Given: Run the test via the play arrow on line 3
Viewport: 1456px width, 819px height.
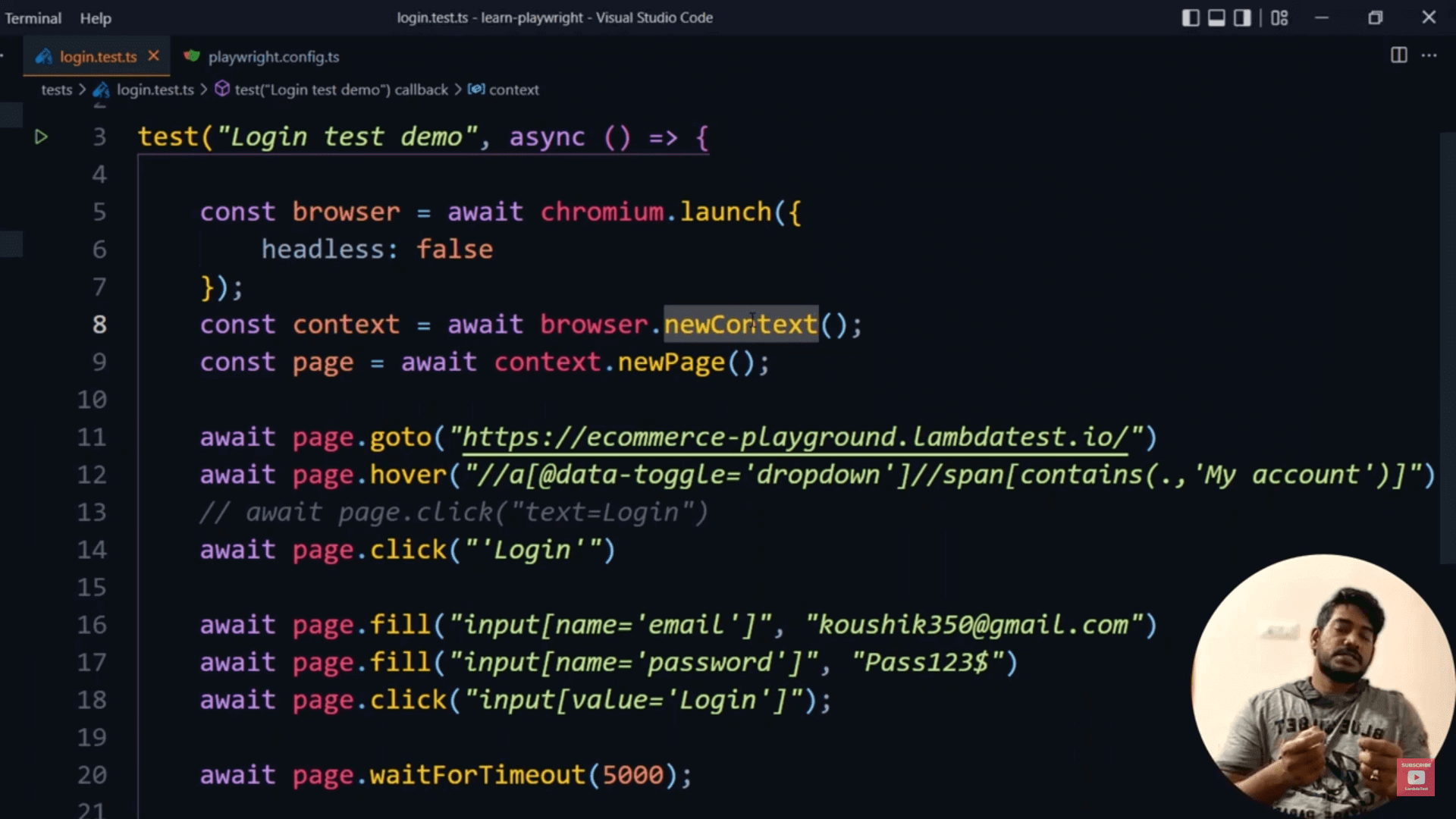Looking at the screenshot, I should [42, 137].
